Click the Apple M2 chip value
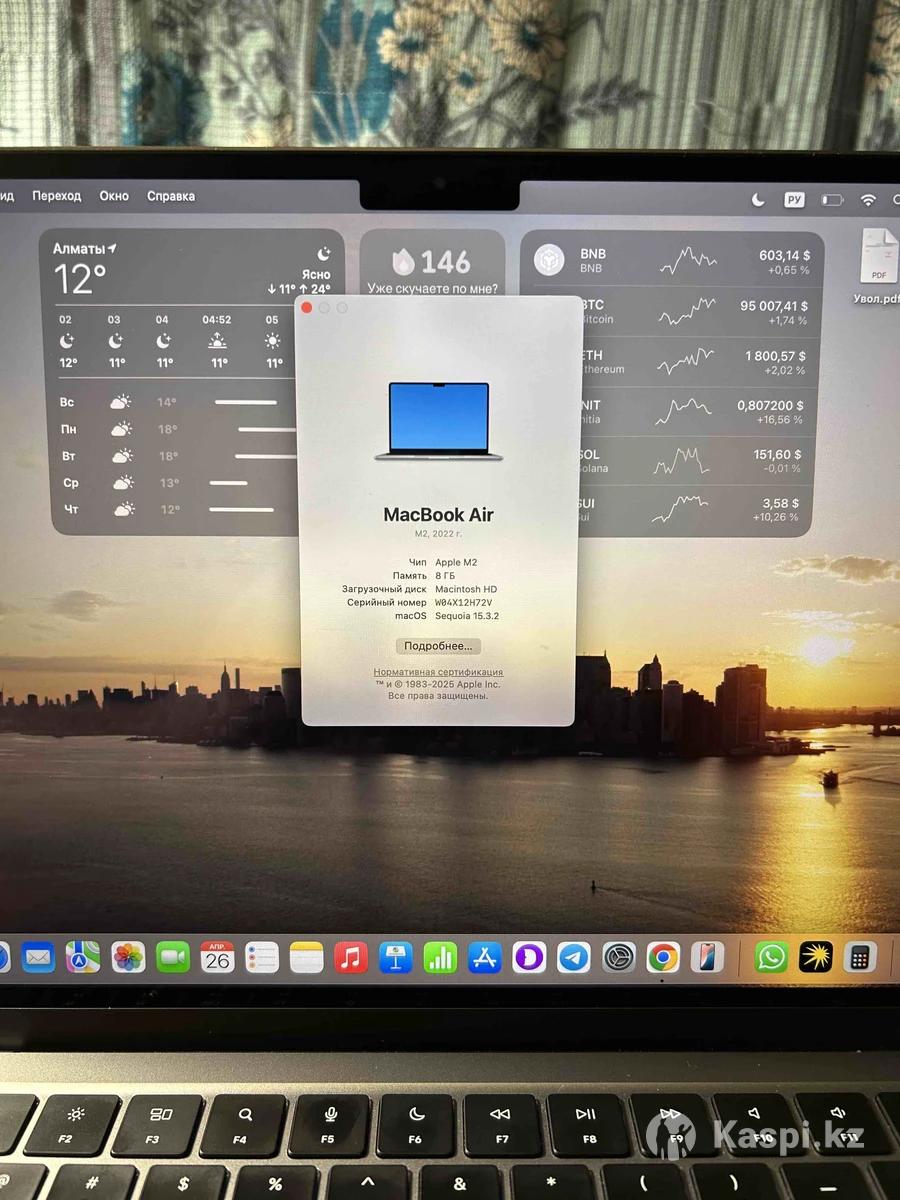Image resolution: width=900 pixels, height=1200 pixels. (x=456, y=563)
